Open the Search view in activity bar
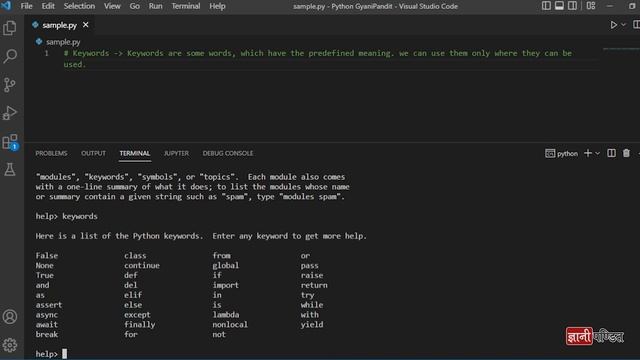640x360 pixels. [10, 56]
